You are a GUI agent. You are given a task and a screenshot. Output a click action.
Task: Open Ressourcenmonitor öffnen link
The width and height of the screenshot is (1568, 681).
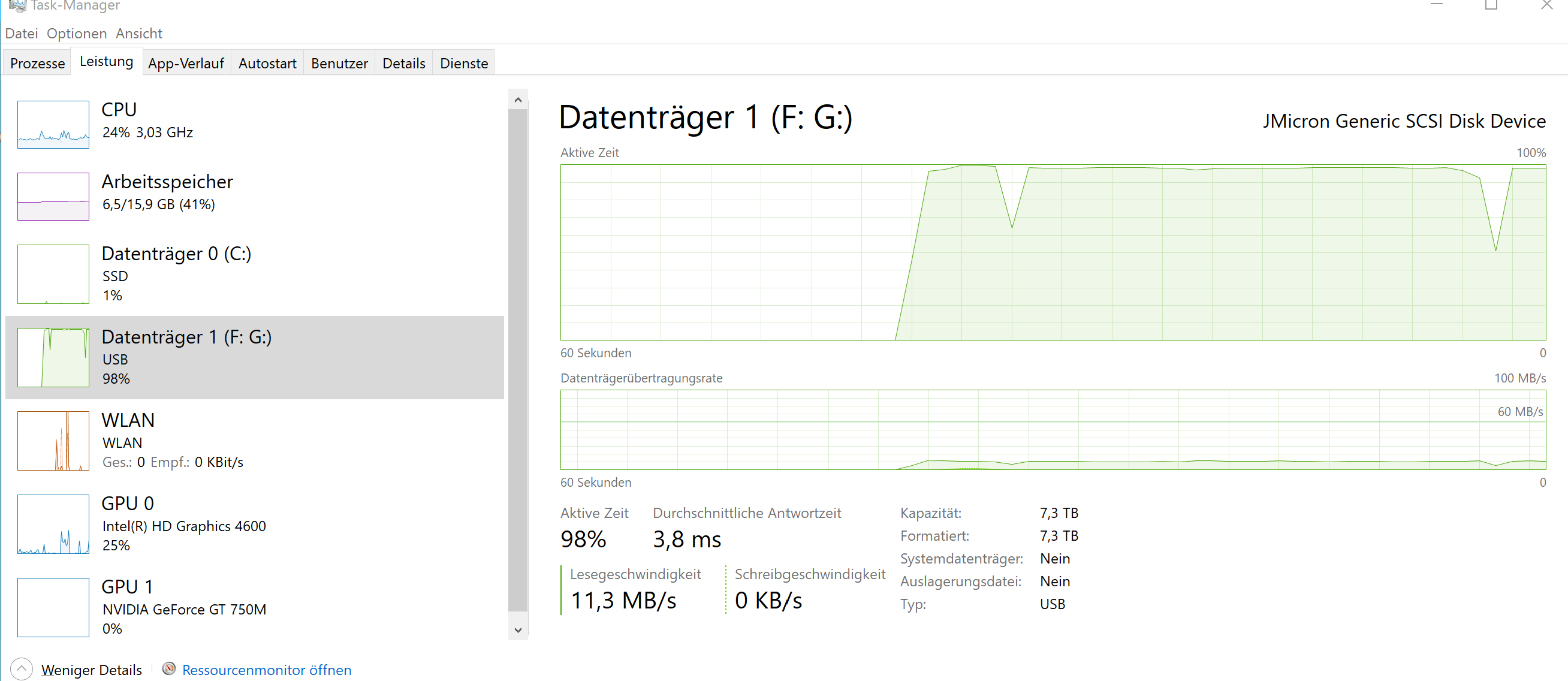(x=267, y=670)
